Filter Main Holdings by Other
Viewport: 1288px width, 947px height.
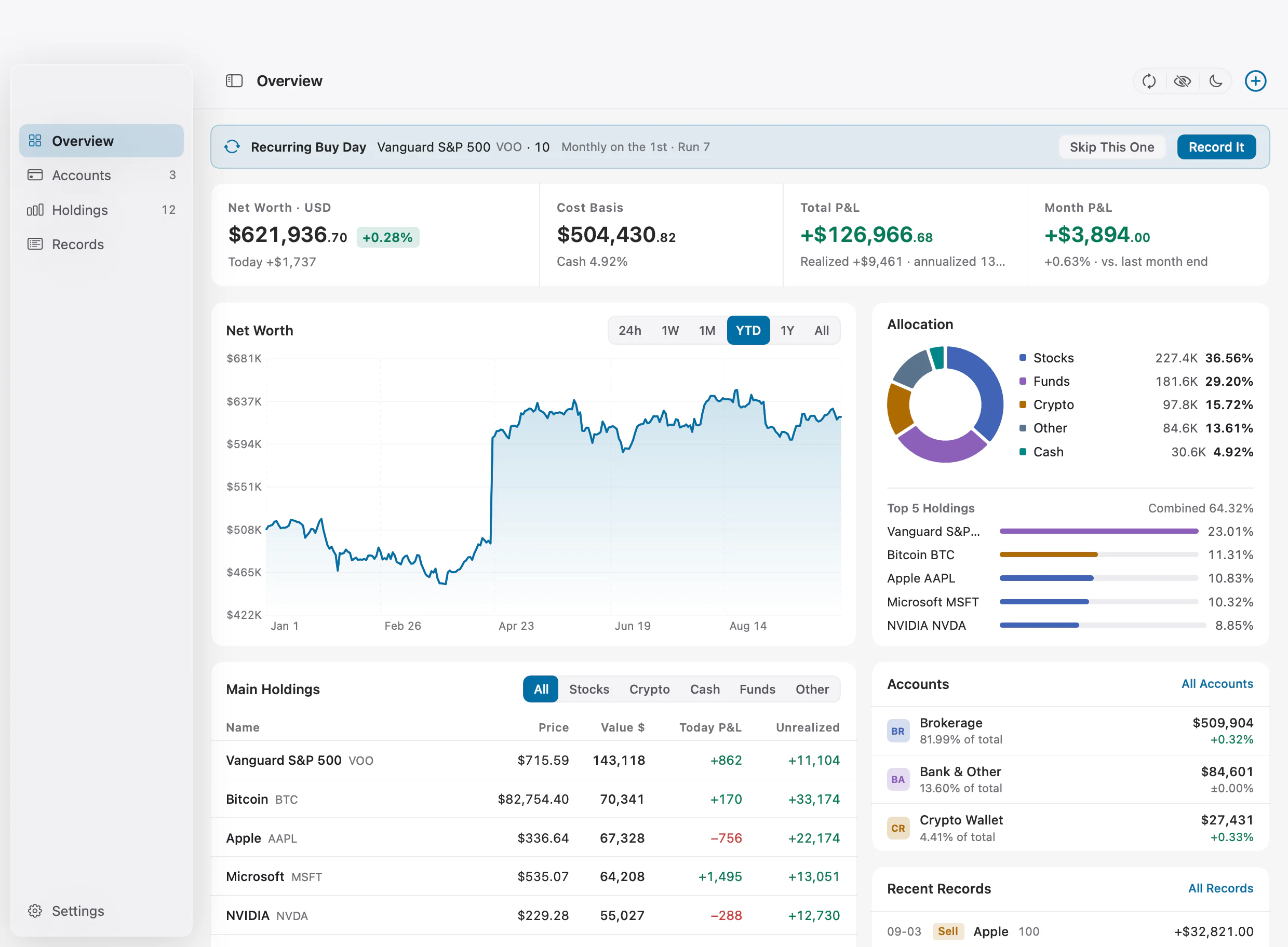(x=812, y=689)
